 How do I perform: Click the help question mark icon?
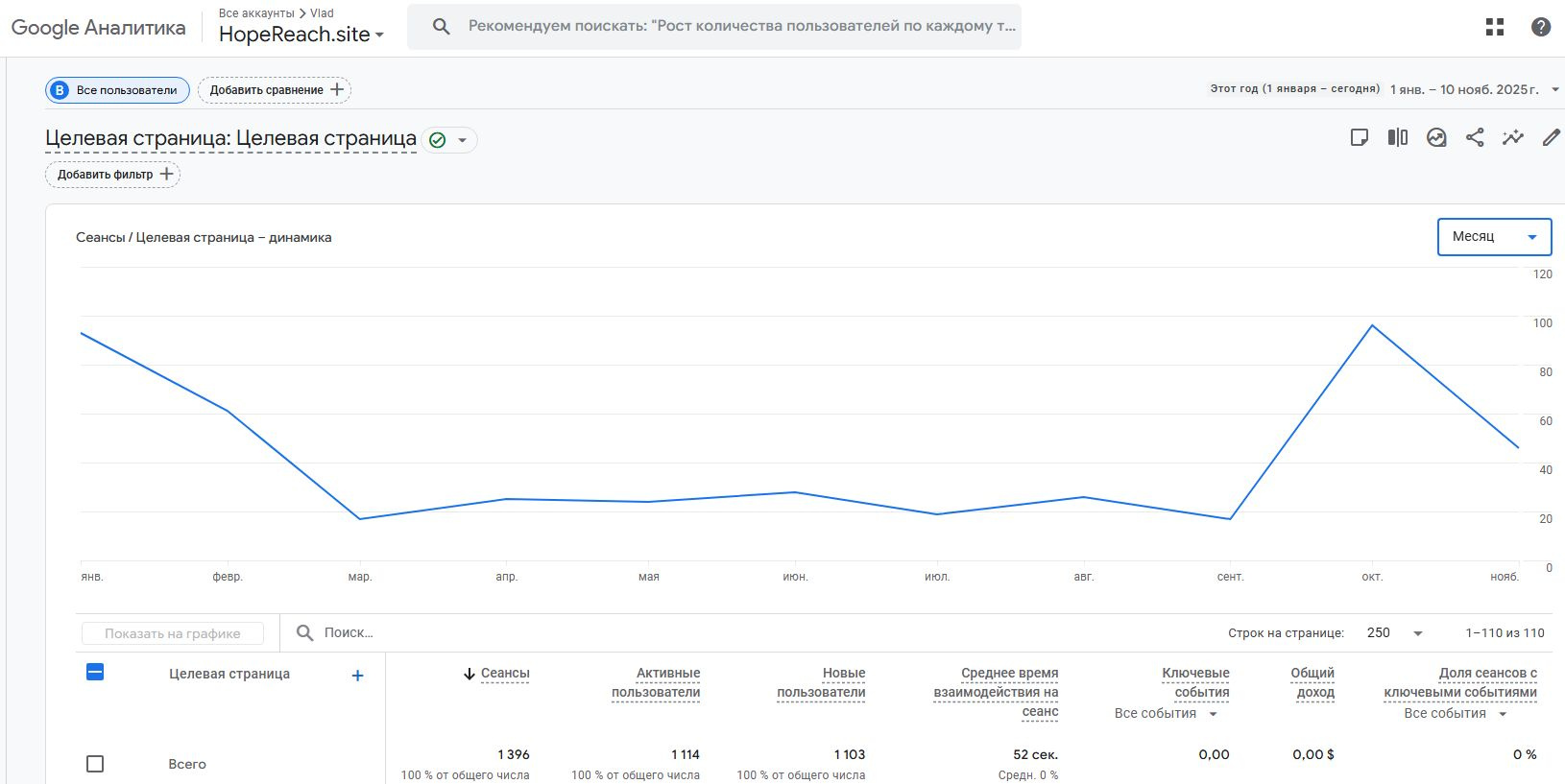1541,27
